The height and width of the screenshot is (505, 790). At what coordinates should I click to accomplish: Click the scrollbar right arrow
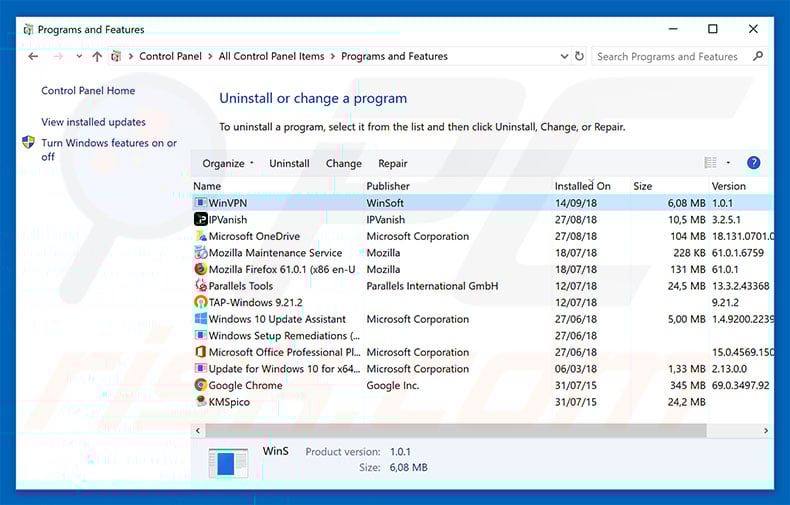(x=765, y=430)
